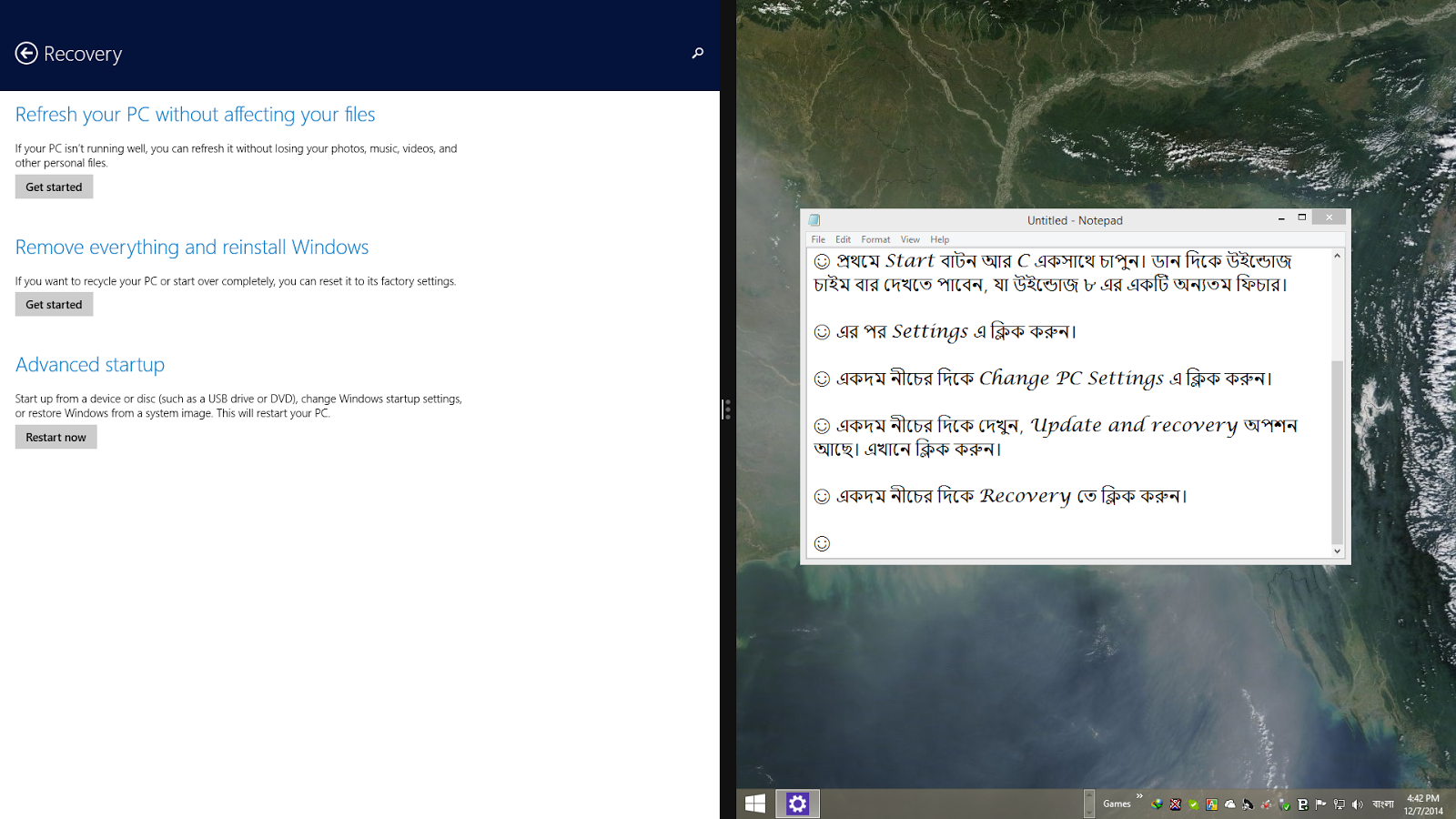Click the small red tray icon left of USB icon
Screen dimensions: 1456x819
(x=1266, y=804)
